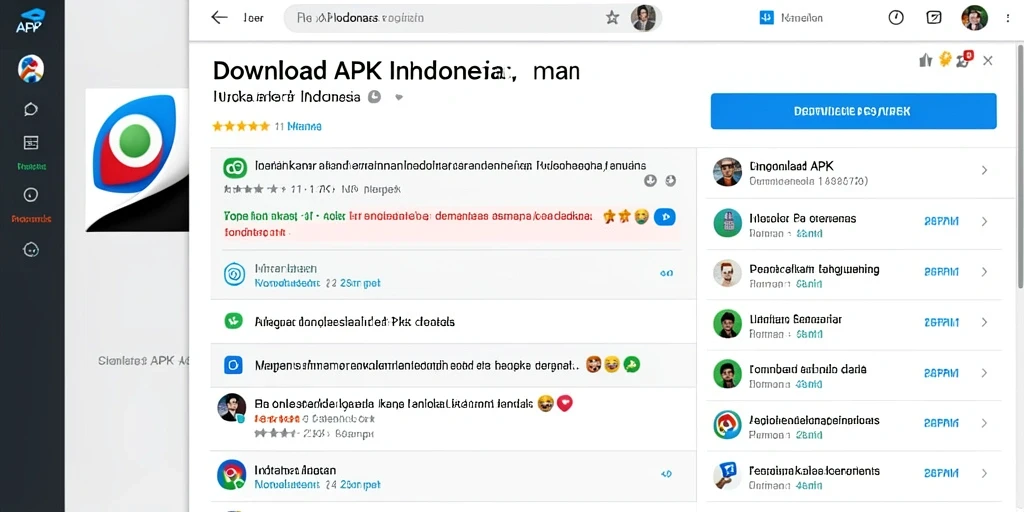Click the yellow gear icon near thumbs-up
Image resolution: width=1024 pixels, height=512 pixels.
[x=944, y=59]
